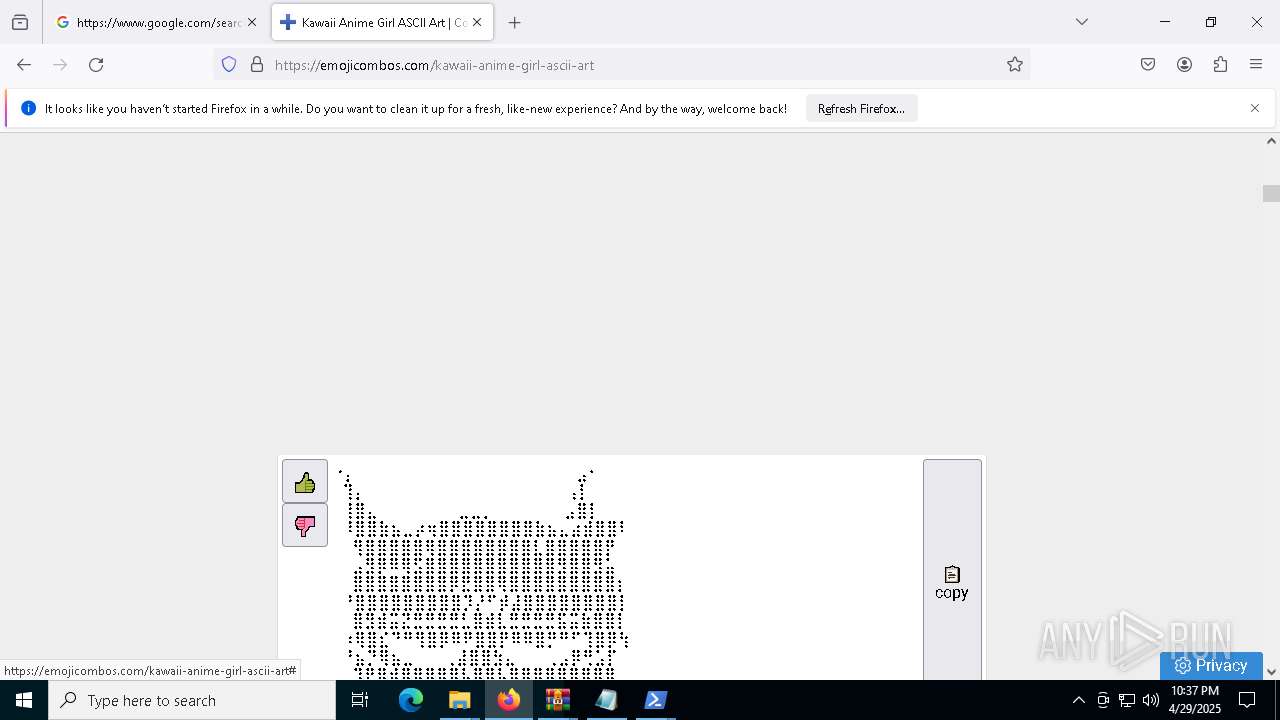Open File Explorer from taskbar

point(460,700)
